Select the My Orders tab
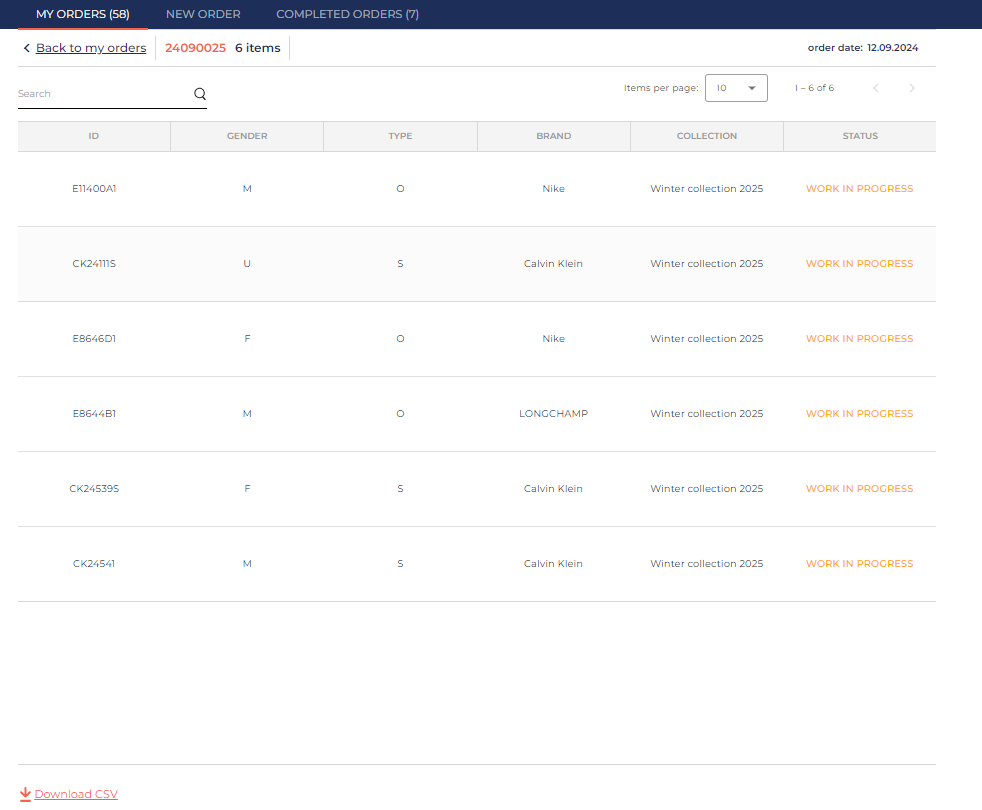This screenshot has height=810, width=982. pos(82,14)
